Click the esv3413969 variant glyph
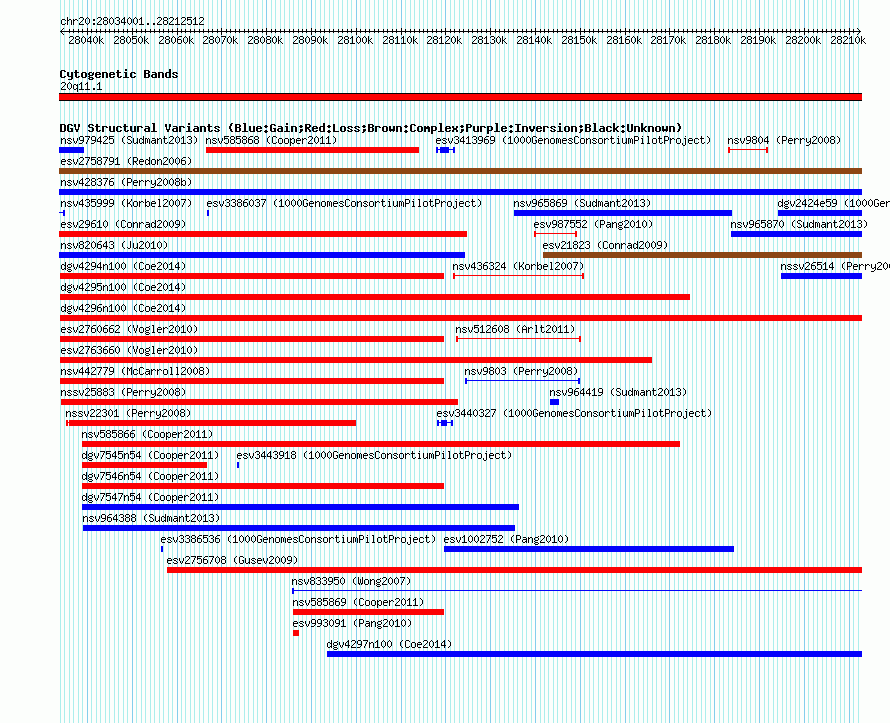890x723 pixels. [446, 150]
